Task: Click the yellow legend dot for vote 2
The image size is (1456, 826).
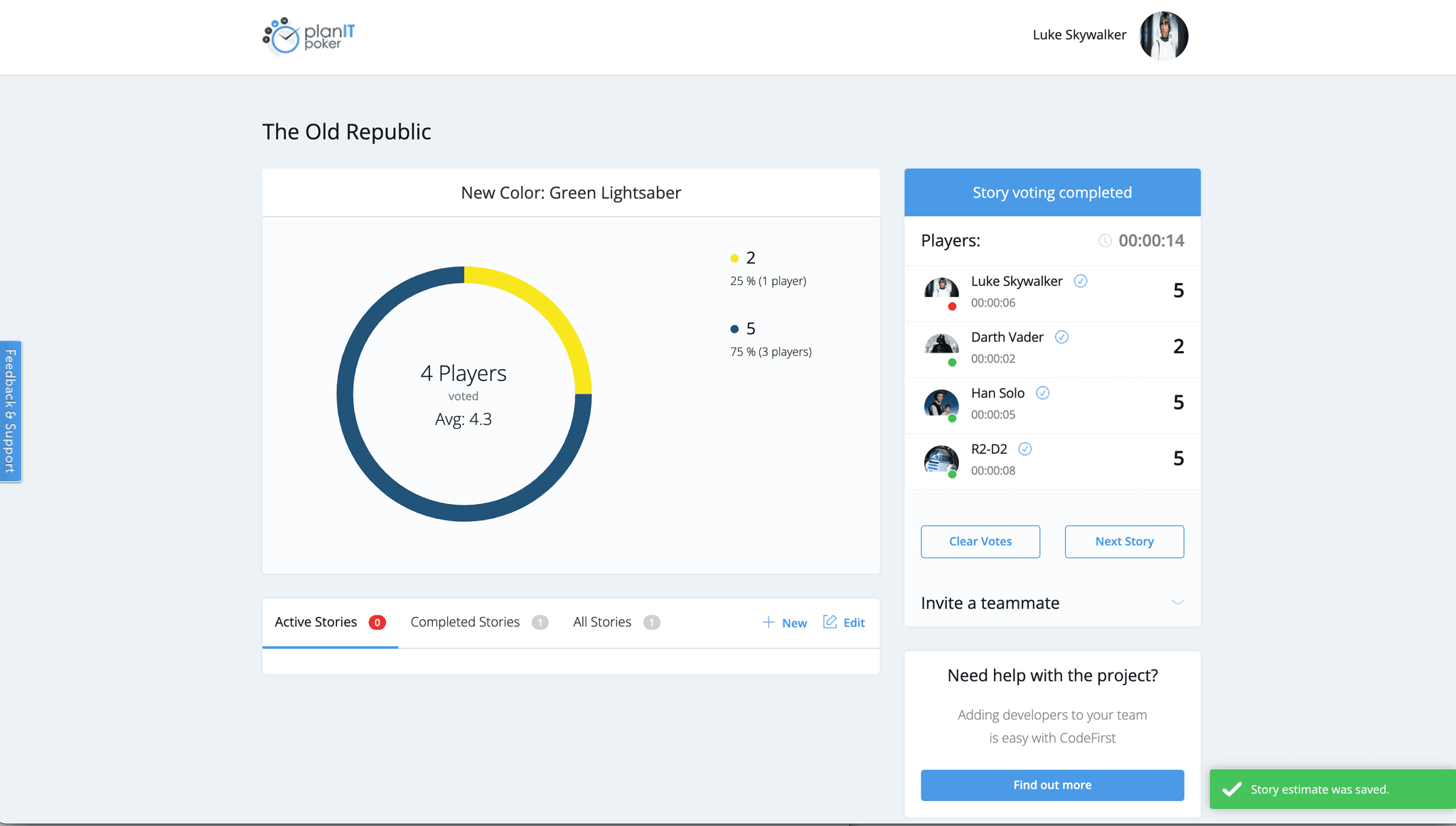Action: click(x=734, y=258)
